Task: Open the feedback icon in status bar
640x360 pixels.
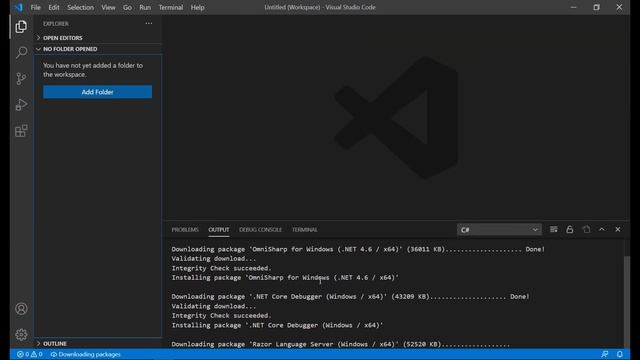Action: point(604,354)
